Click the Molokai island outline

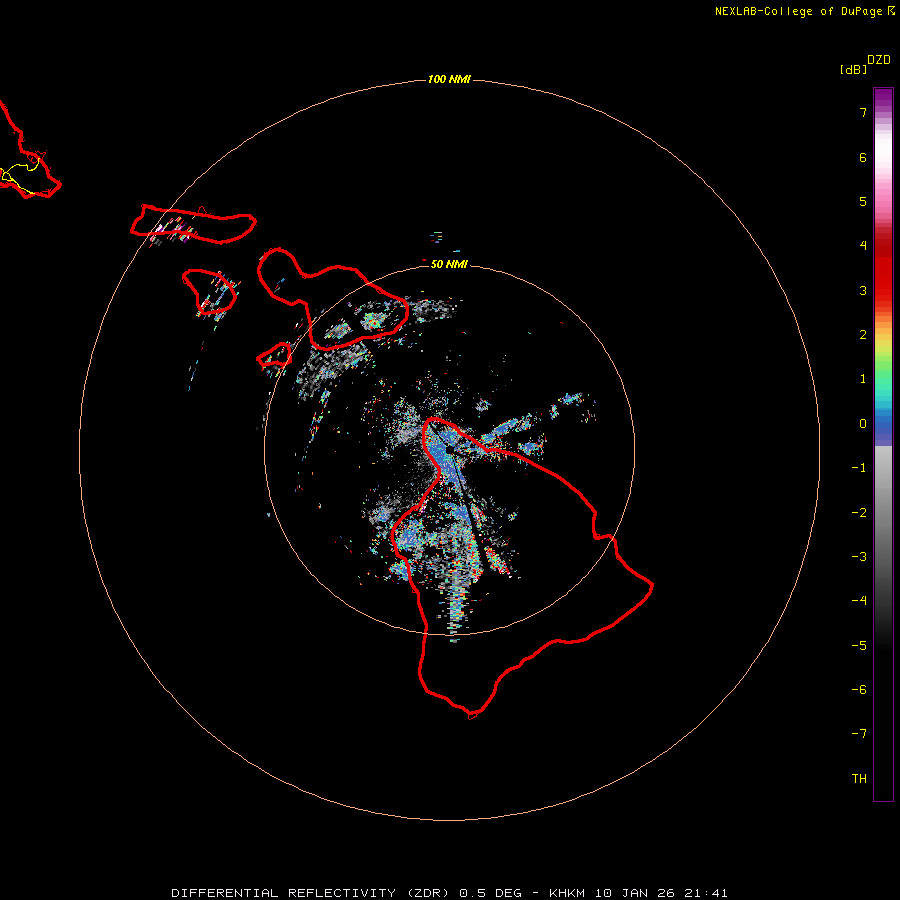193,224
